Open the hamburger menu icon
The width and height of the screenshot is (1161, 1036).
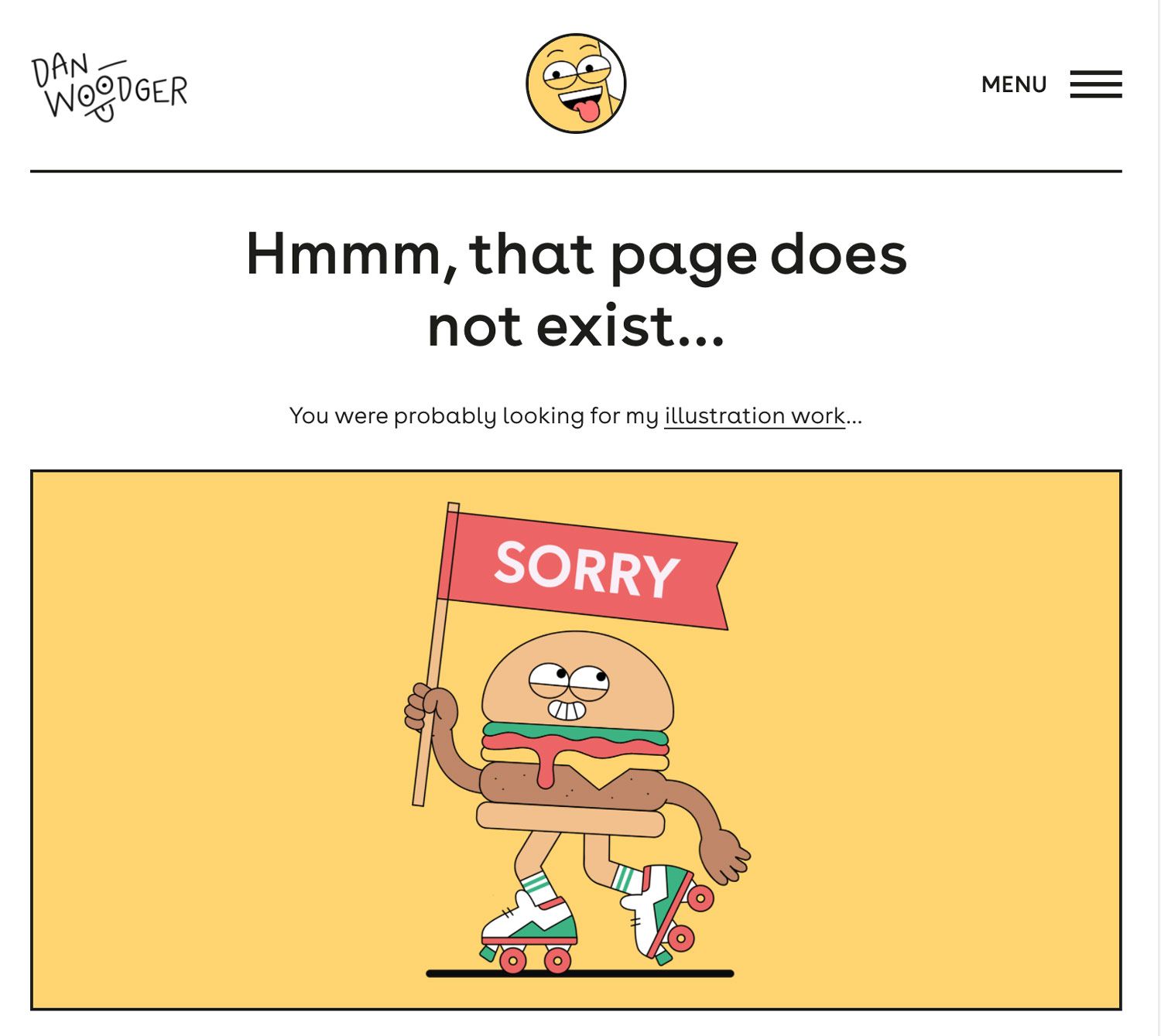point(1096,84)
